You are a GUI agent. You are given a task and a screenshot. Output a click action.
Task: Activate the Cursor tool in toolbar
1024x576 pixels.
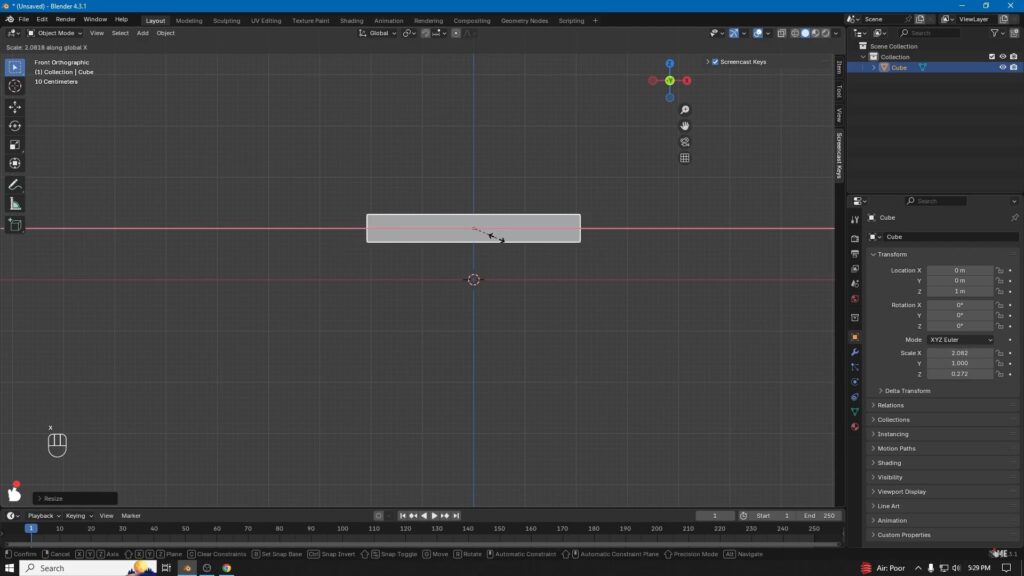pyautogui.click(x=15, y=86)
